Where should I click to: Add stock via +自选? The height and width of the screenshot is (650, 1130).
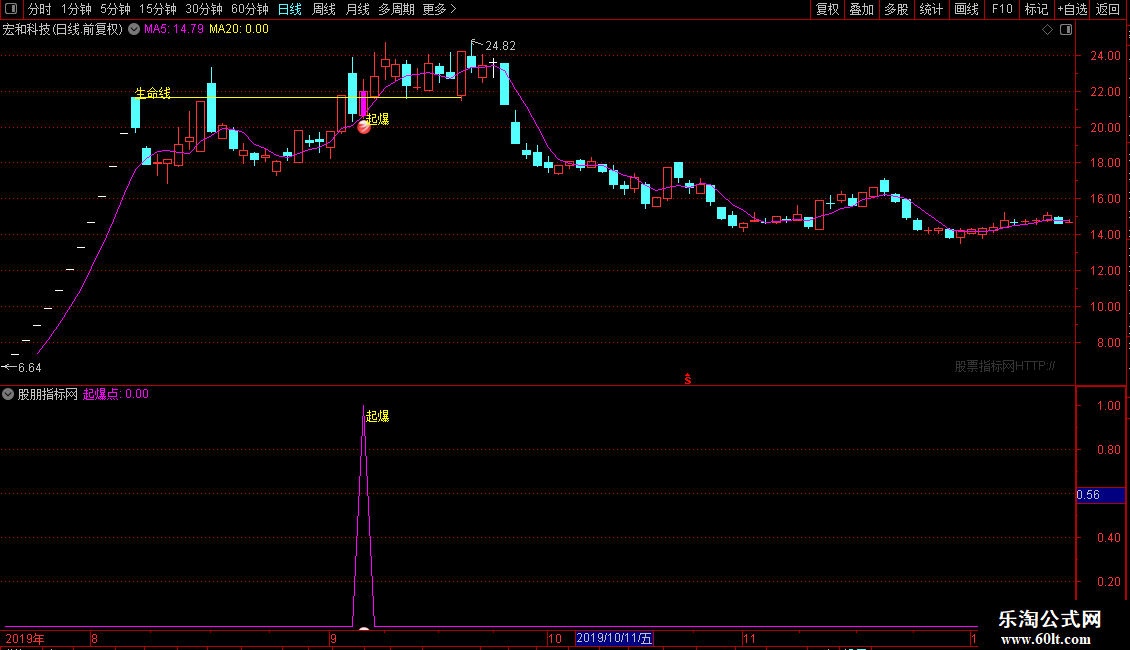(x=1072, y=9)
